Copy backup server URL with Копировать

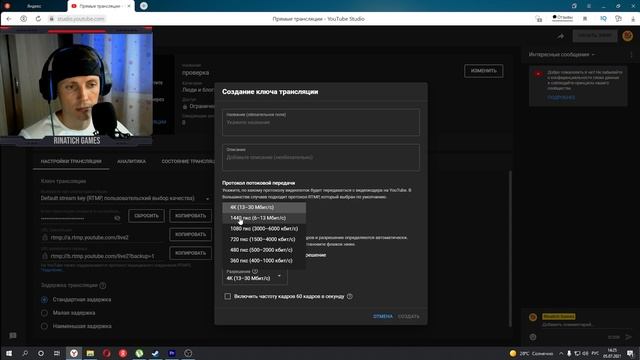coord(190,253)
